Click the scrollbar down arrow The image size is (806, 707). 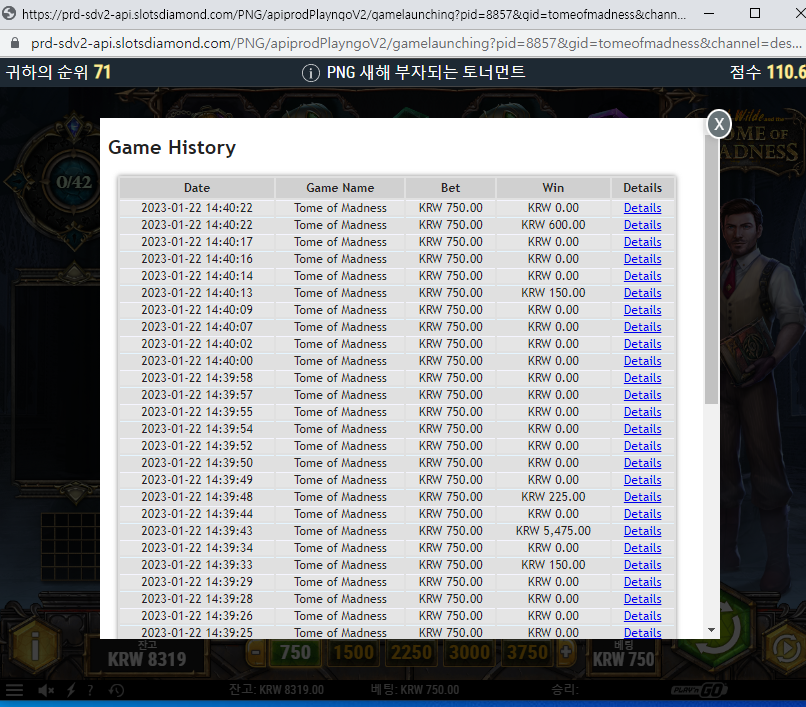point(711,630)
